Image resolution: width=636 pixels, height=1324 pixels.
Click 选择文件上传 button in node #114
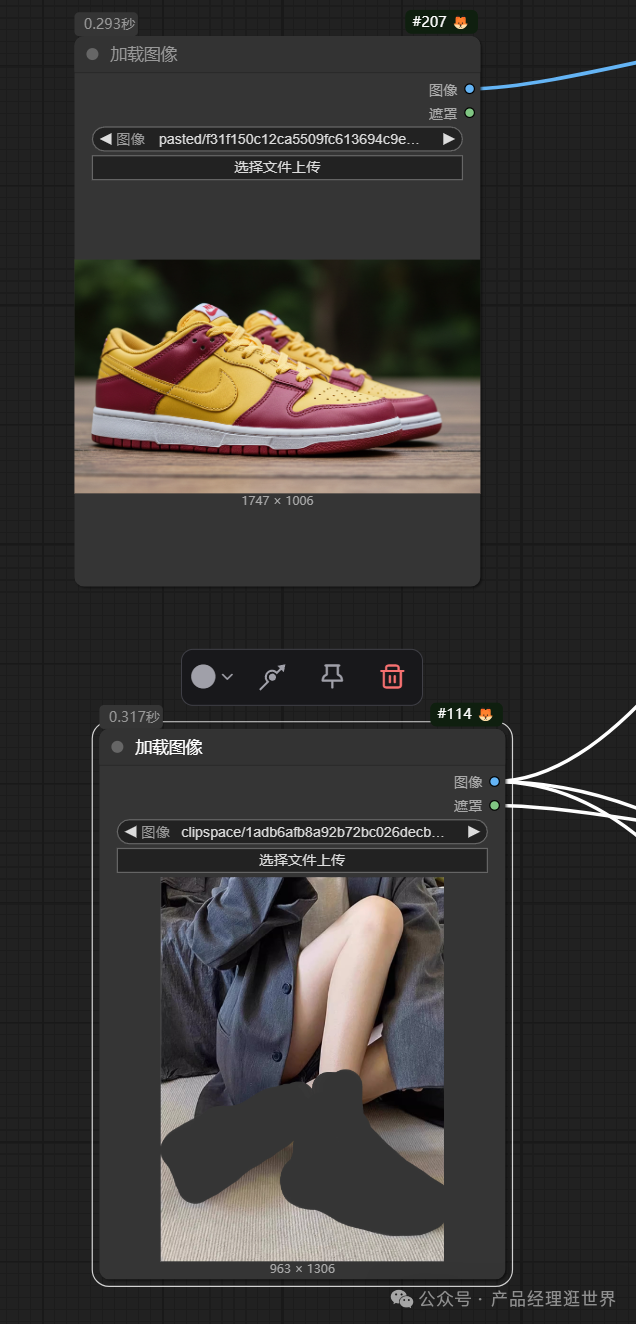coord(302,860)
